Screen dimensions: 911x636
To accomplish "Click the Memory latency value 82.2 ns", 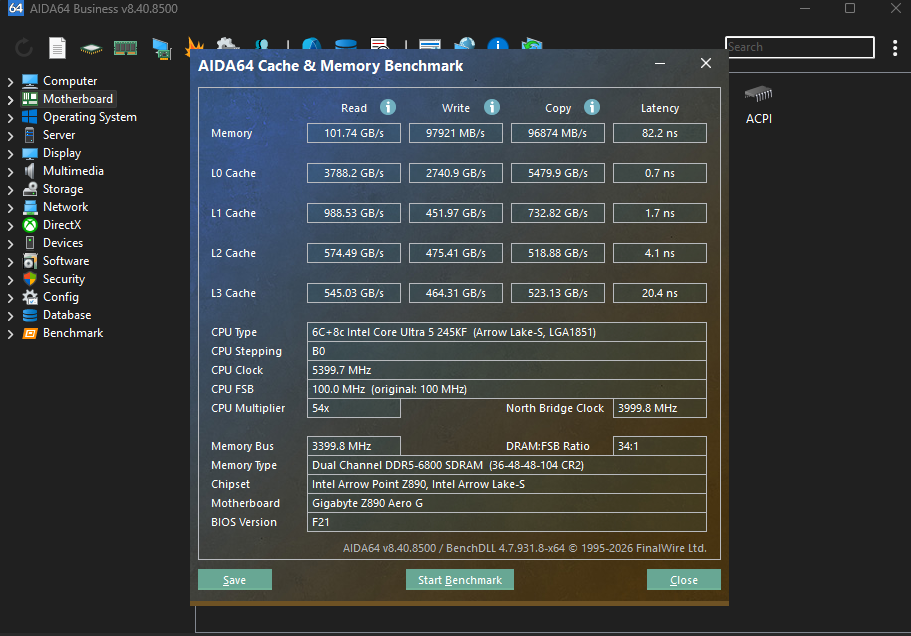I will (x=660, y=133).
